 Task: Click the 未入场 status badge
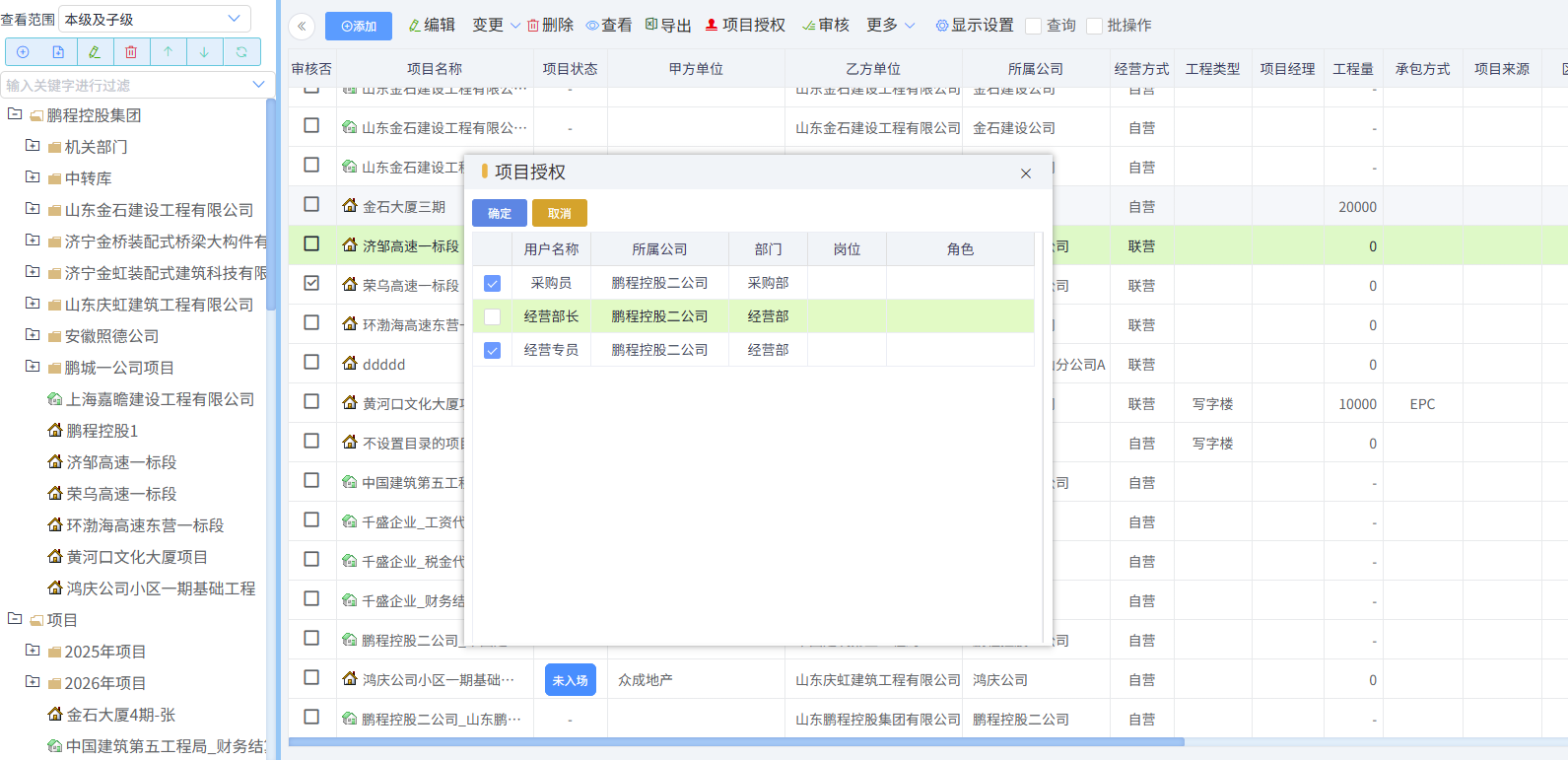pyautogui.click(x=571, y=680)
